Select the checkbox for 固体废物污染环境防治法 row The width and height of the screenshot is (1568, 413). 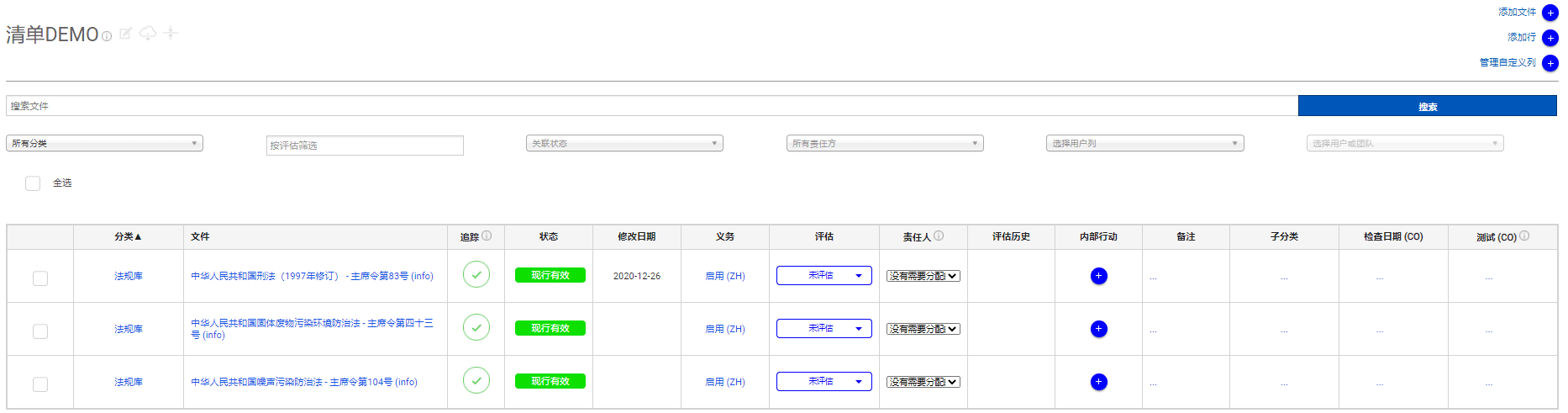coord(40,331)
